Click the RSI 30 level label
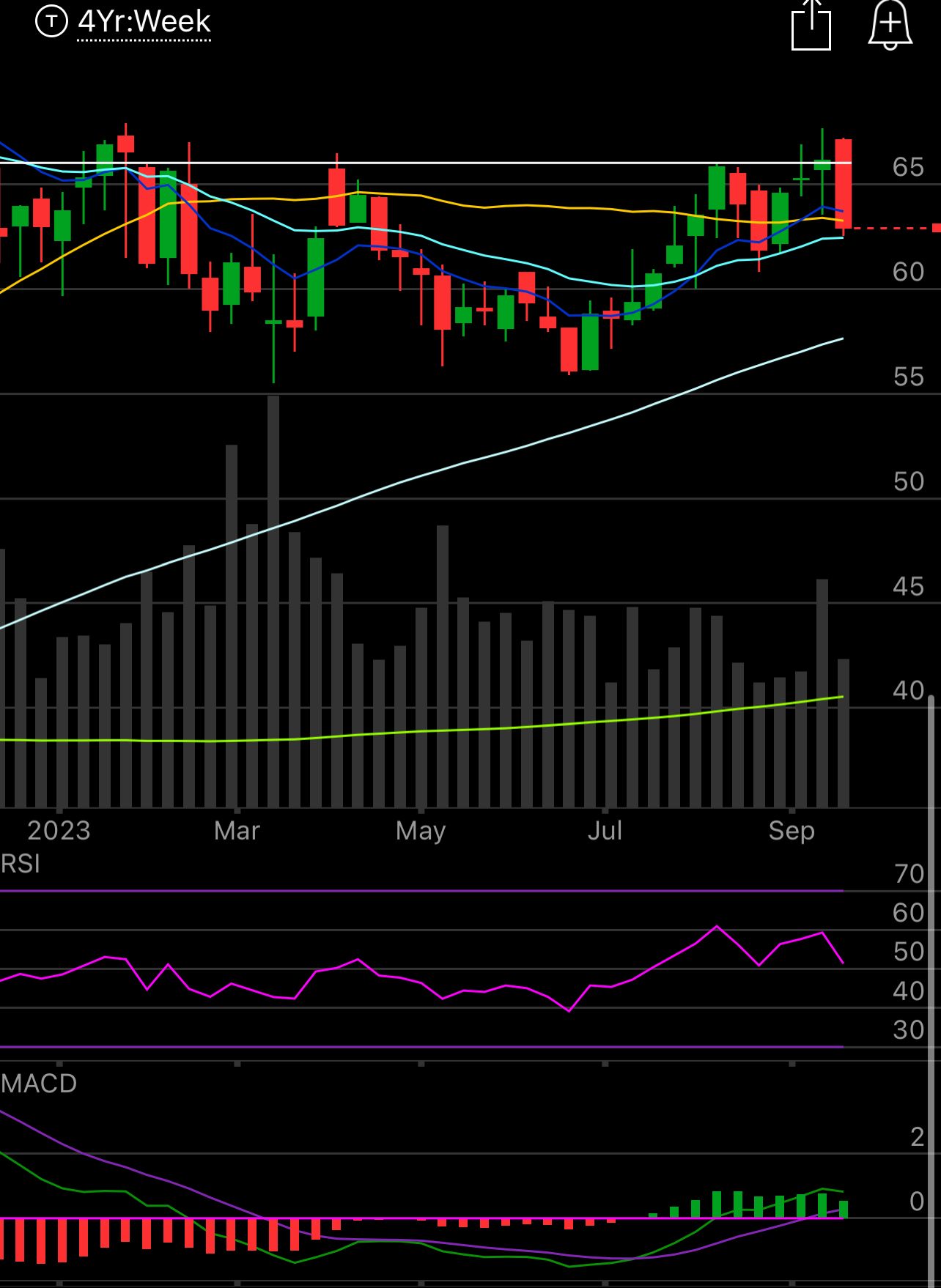The width and height of the screenshot is (941, 1288). [x=909, y=1030]
